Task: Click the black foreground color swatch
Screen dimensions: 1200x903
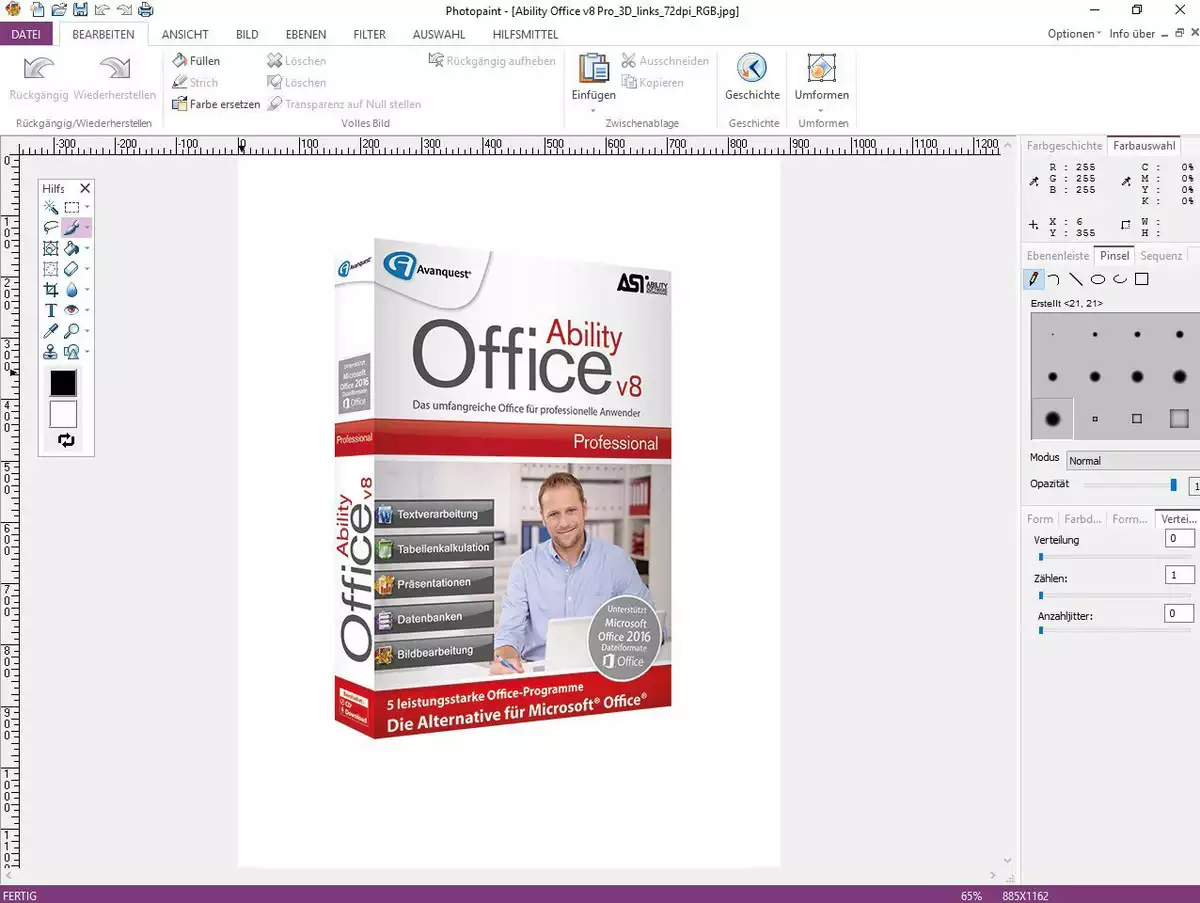Action: (x=63, y=383)
